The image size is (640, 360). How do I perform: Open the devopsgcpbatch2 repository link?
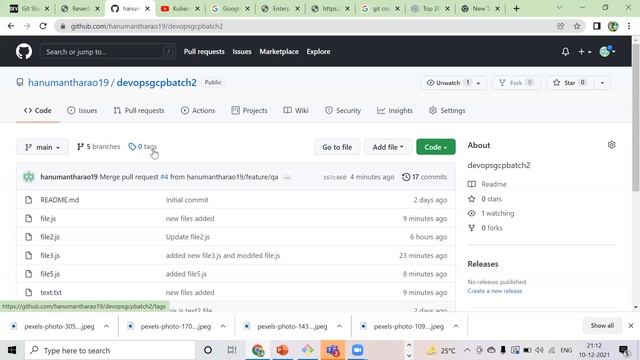coord(156,82)
